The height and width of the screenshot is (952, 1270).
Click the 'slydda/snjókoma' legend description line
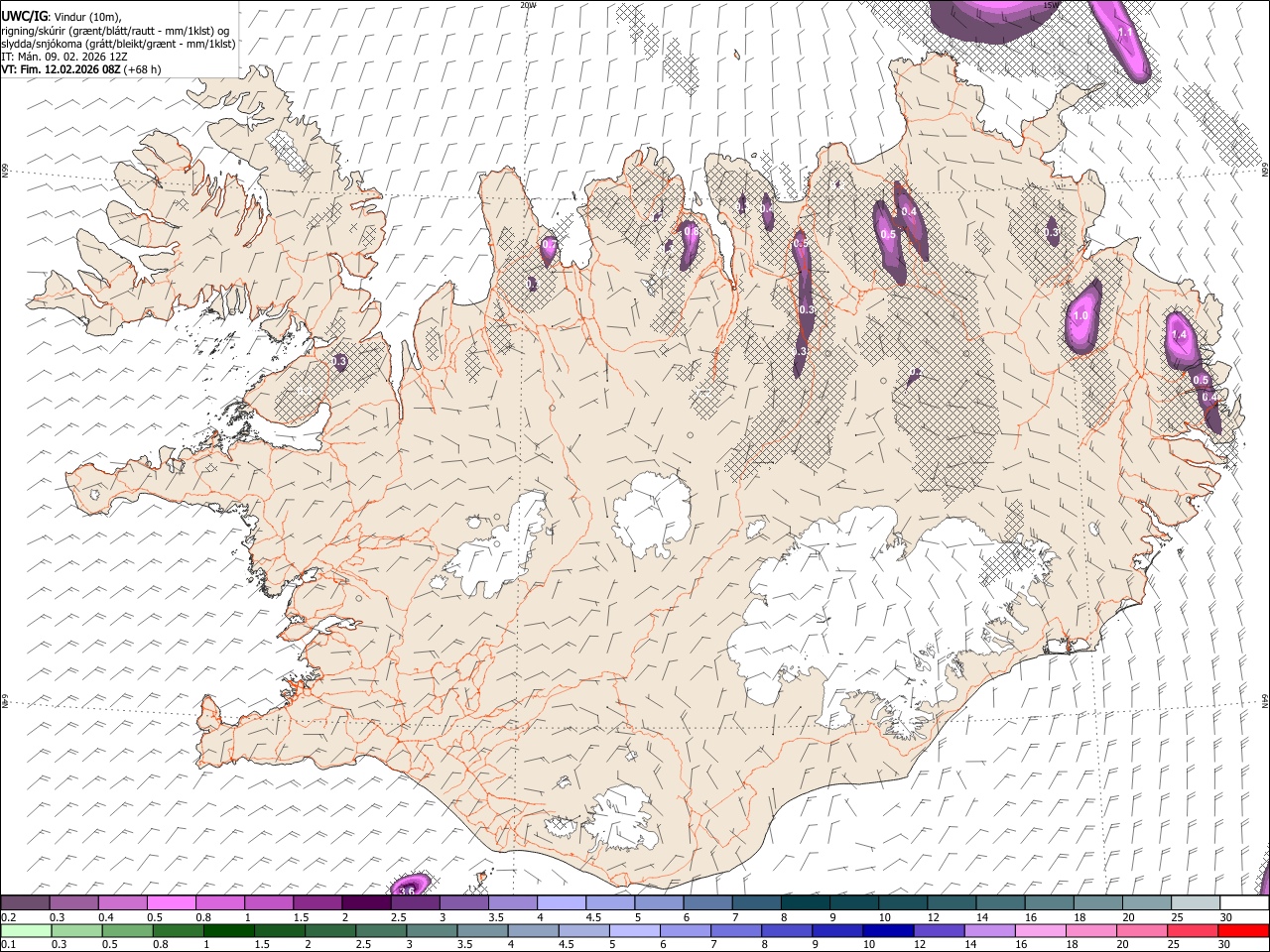coord(118,44)
